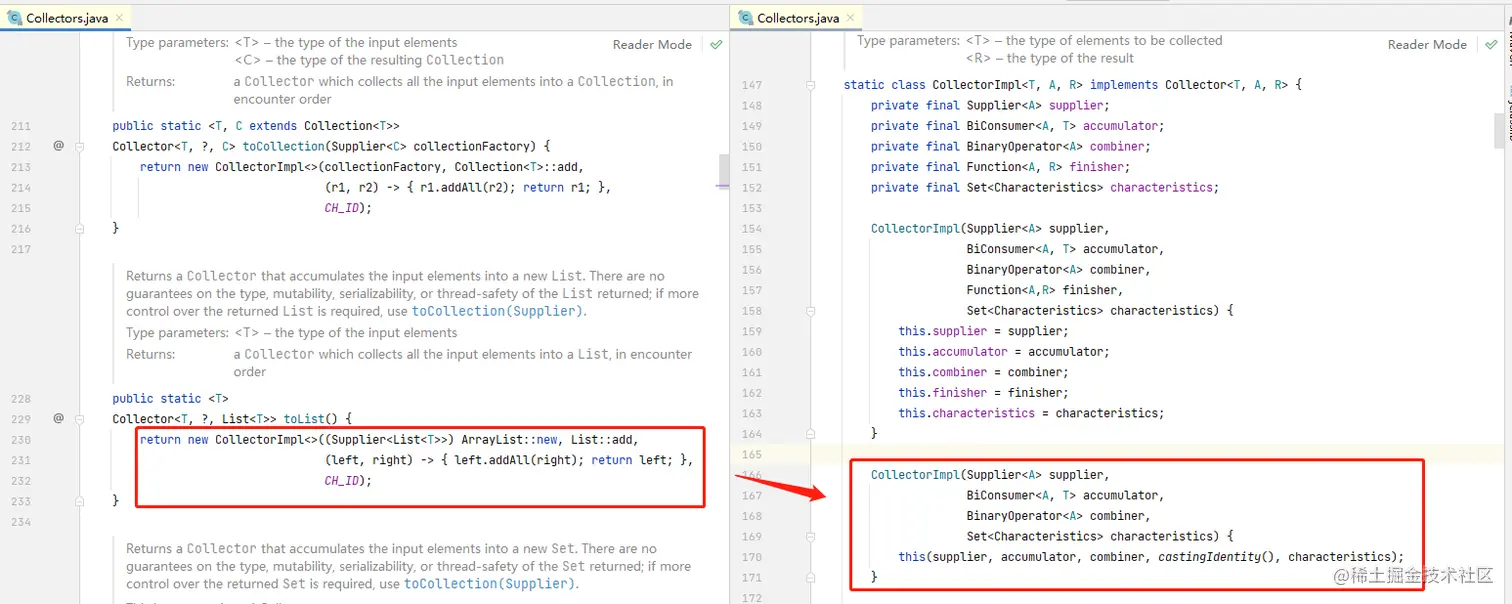The image size is (1512, 604).
Task: Click the green inspection checkmark in left editor
Action: pyautogui.click(x=716, y=45)
